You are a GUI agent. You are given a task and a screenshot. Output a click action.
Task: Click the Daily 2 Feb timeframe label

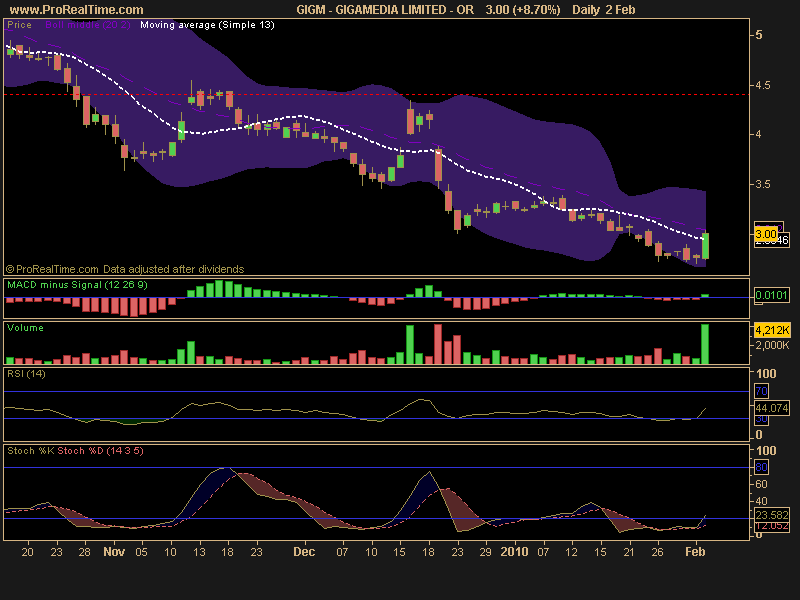click(604, 10)
